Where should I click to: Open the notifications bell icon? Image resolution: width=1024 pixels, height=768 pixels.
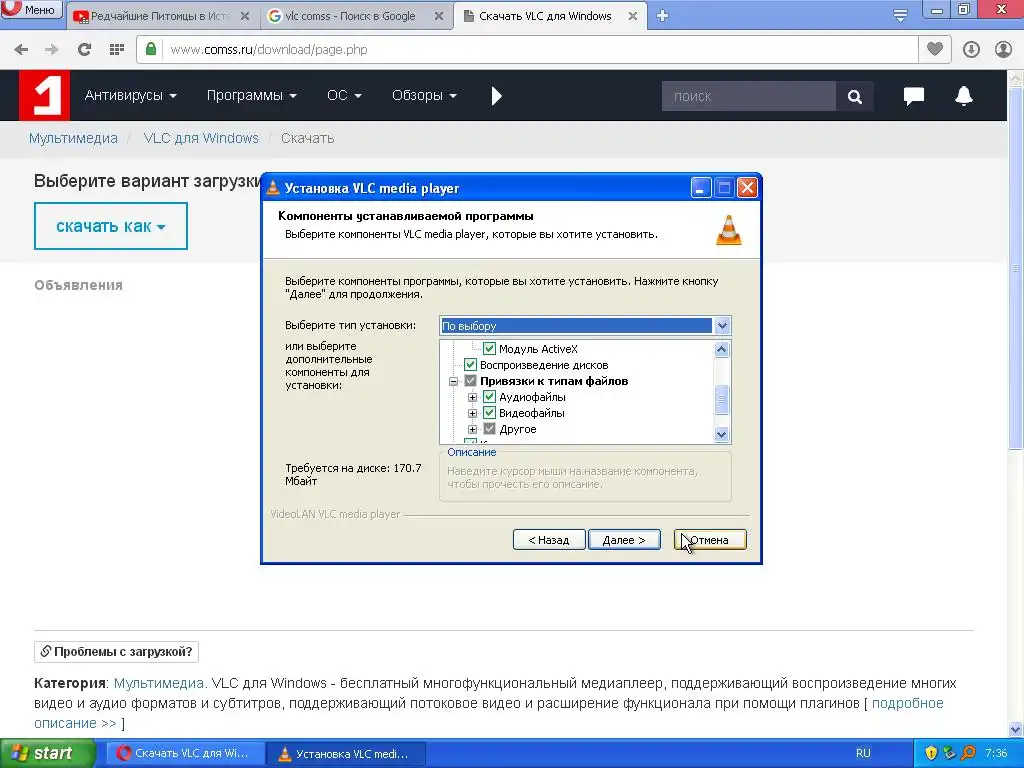(x=964, y=96)
